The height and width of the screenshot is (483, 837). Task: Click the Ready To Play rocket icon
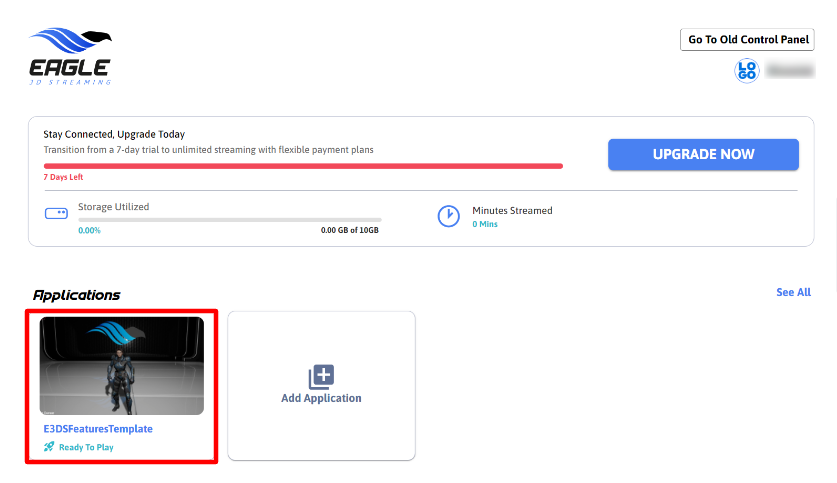49,447
